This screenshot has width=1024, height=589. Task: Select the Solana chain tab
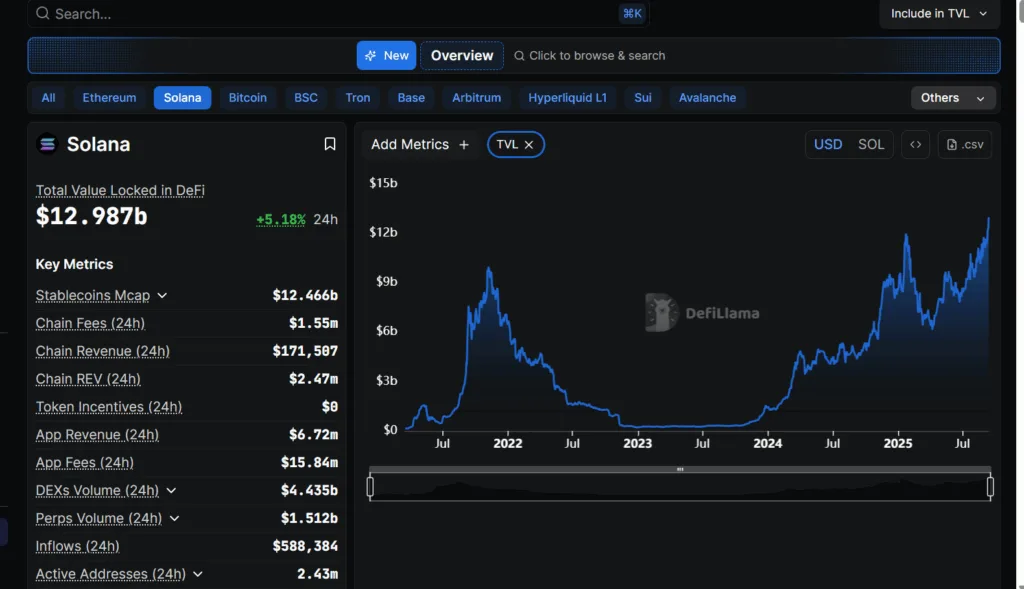(182, 98)
